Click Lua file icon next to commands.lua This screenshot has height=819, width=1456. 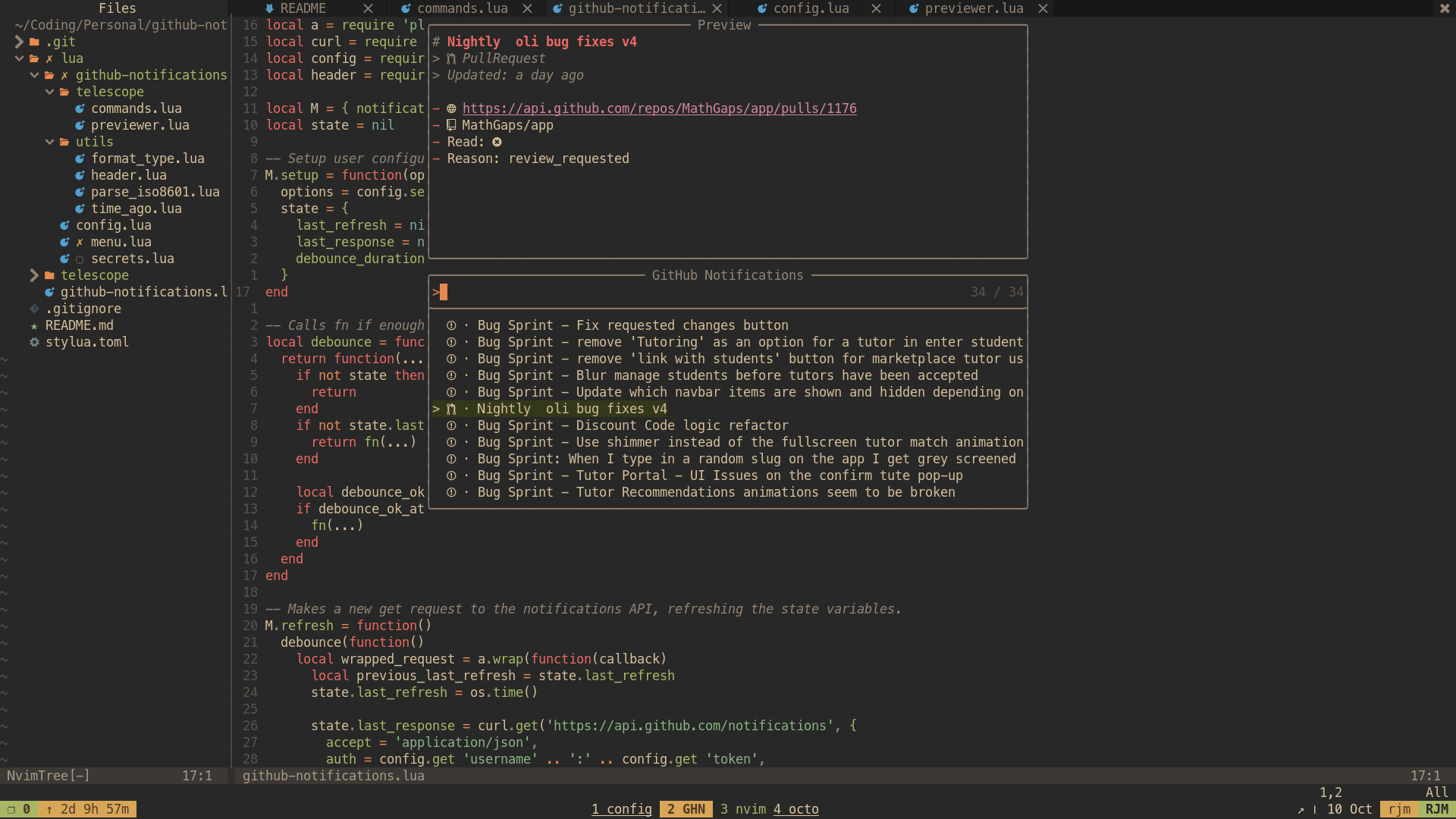[80, 108]
